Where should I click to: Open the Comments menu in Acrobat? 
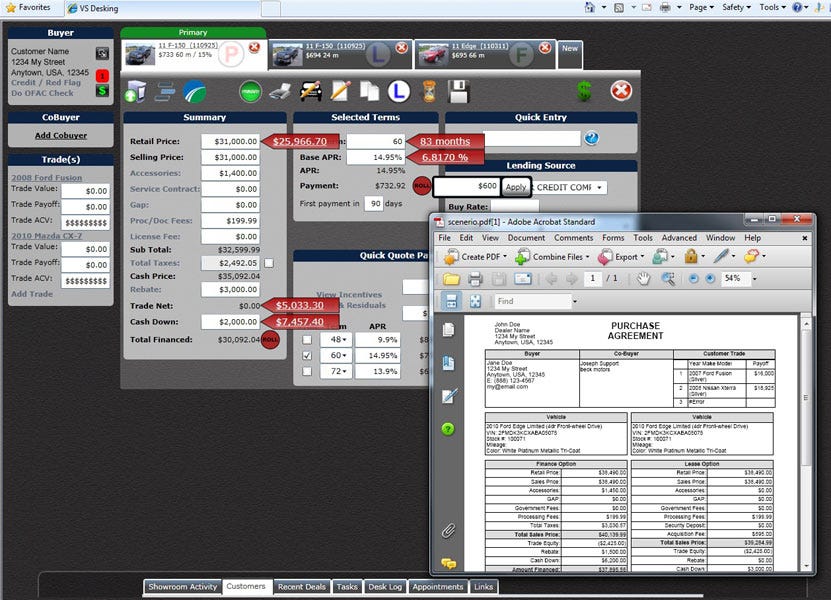click(x=573, y=238)
